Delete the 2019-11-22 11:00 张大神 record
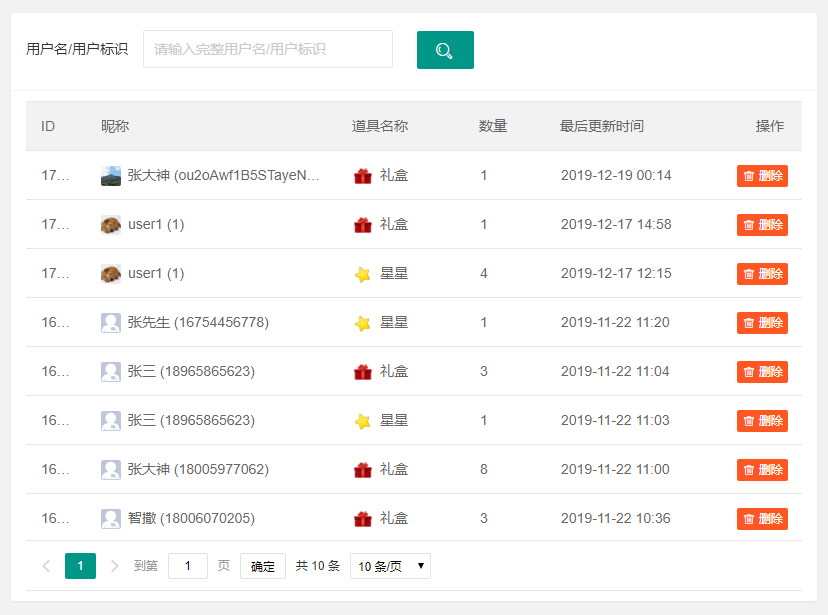Viewport: 828px width, 615px height. click(x=762, y=470)
